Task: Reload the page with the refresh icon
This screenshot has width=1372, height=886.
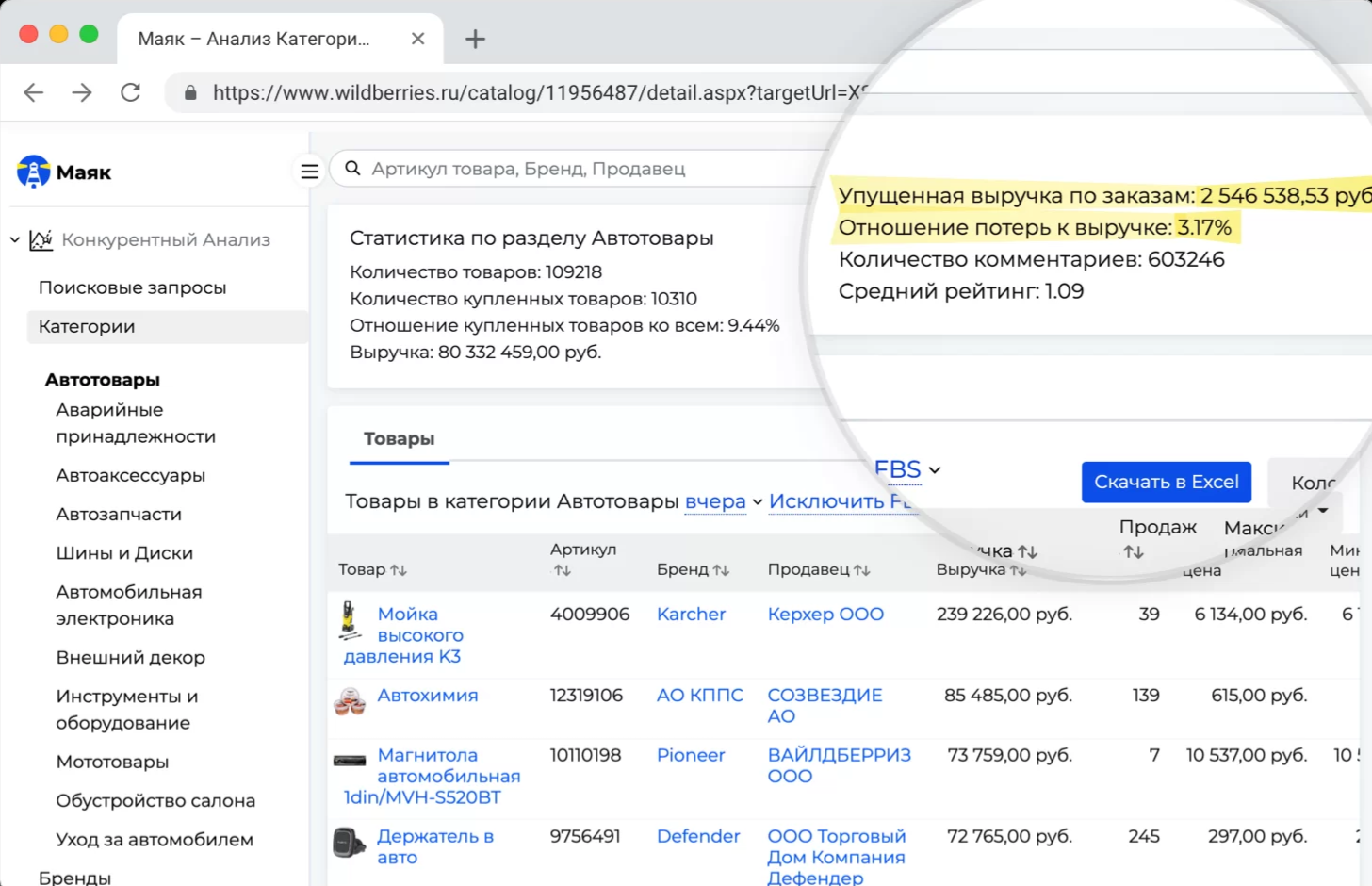Action: click(130, 92)
